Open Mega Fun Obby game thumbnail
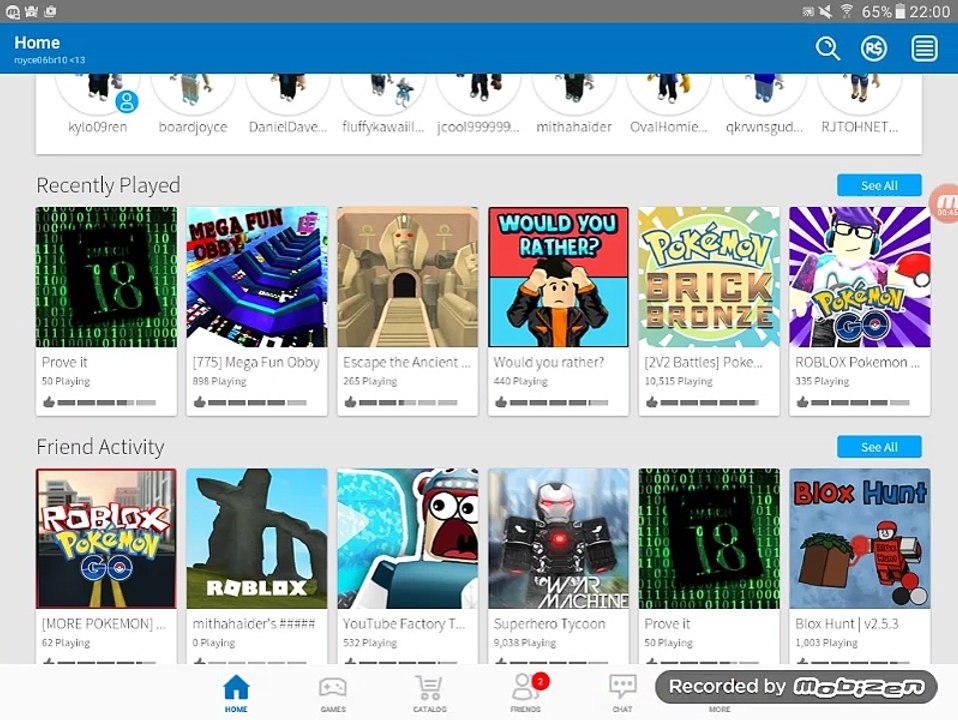 coord(257,277)
